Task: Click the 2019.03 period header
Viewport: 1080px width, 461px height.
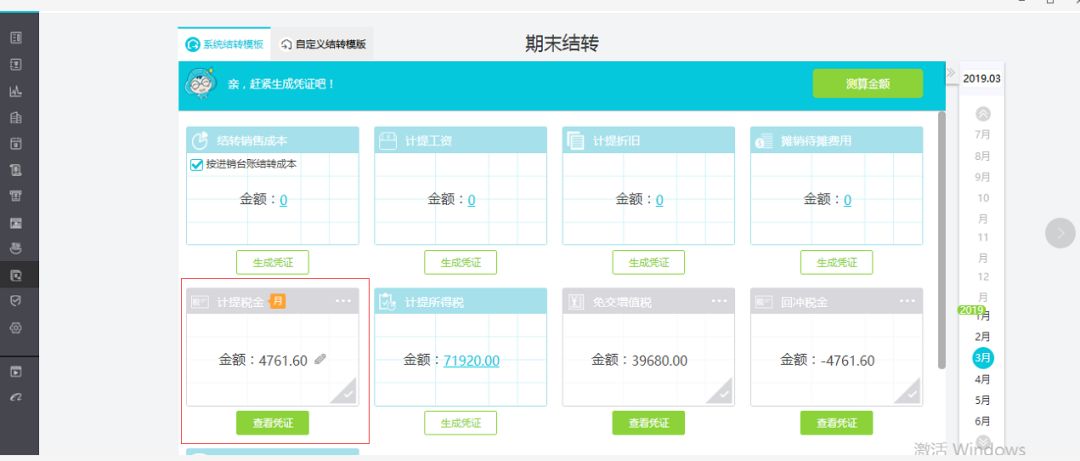Action: point(982,79)
